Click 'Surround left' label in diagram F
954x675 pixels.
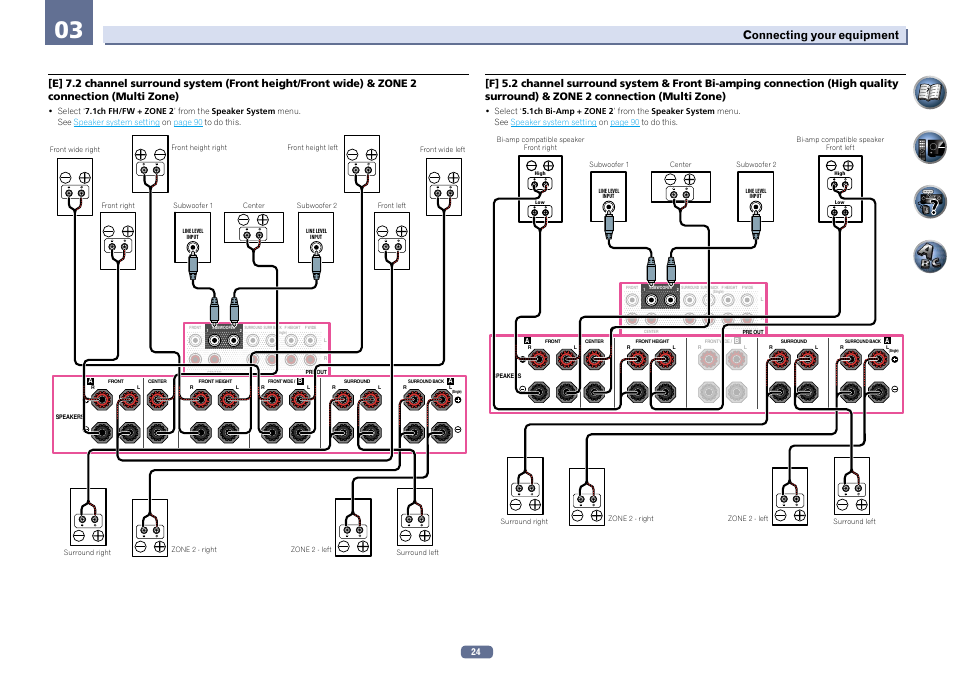click(854, 522)
